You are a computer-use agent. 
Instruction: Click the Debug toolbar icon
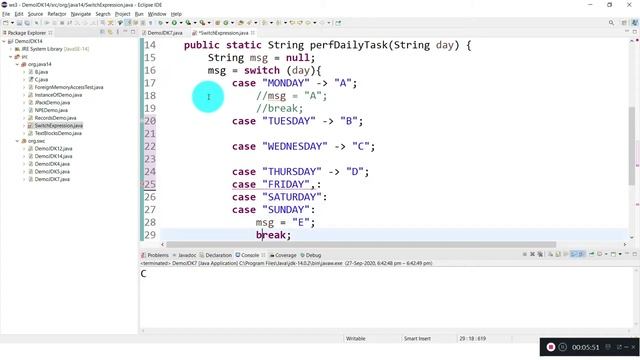tap(161, 23)
